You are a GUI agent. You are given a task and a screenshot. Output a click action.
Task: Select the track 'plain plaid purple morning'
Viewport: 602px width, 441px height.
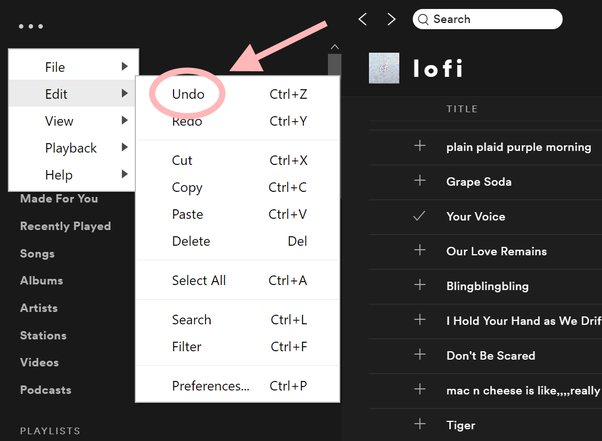519,147
